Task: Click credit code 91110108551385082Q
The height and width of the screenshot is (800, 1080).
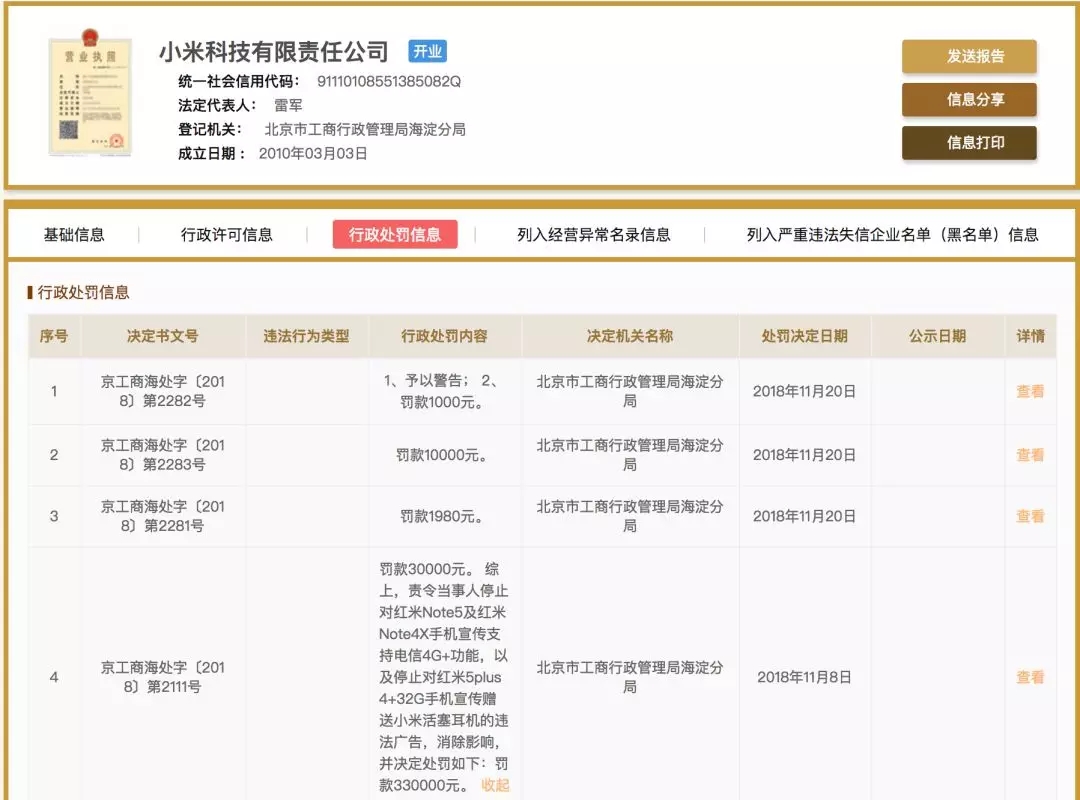Action: (388, 81)
